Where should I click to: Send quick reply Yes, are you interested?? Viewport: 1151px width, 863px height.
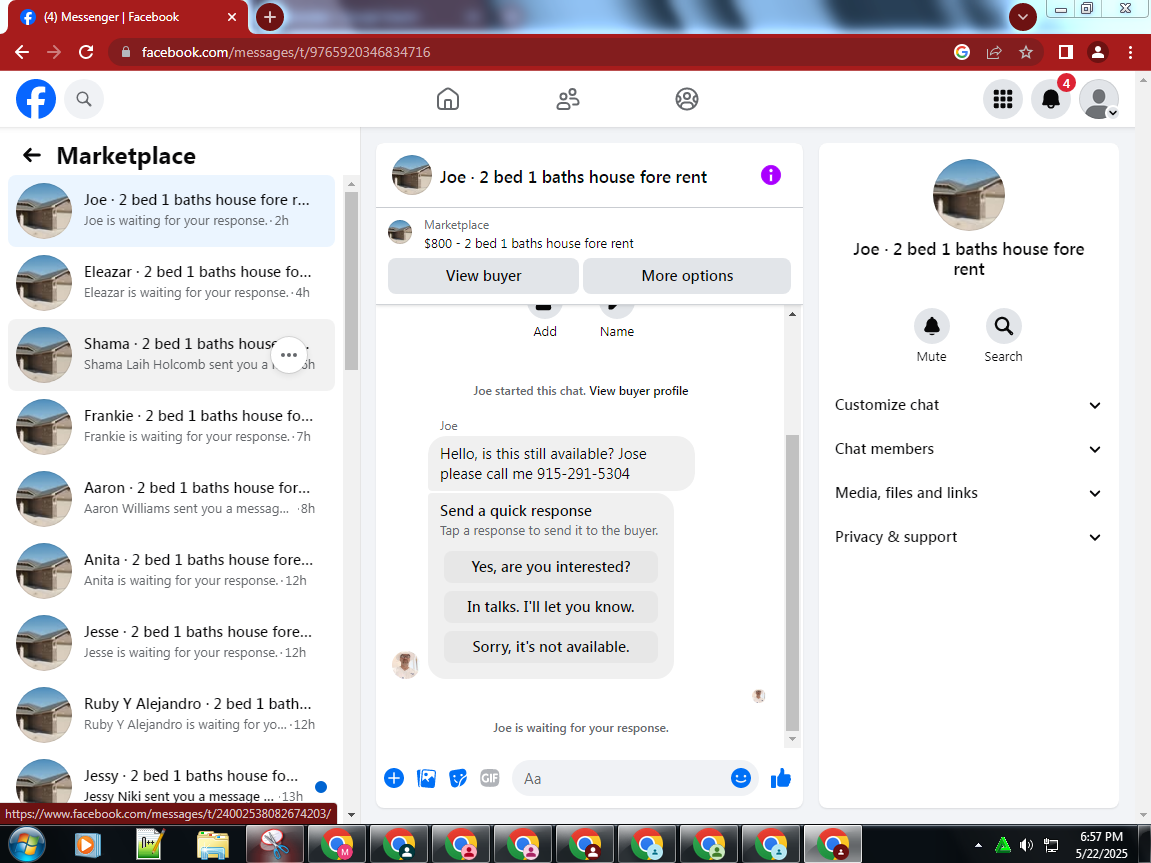(551, 567)
